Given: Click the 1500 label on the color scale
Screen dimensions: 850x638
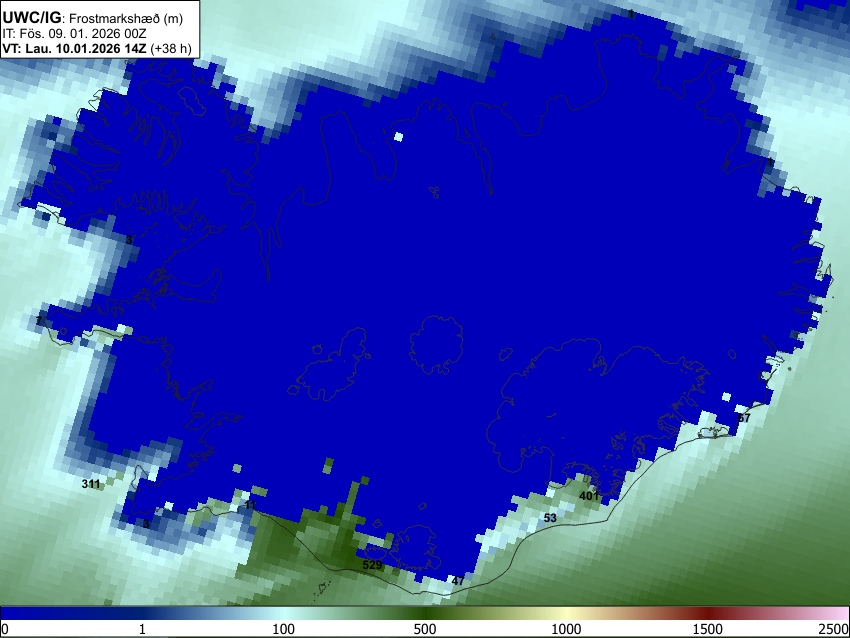Looking at the screenshot, I should (708, 629).
